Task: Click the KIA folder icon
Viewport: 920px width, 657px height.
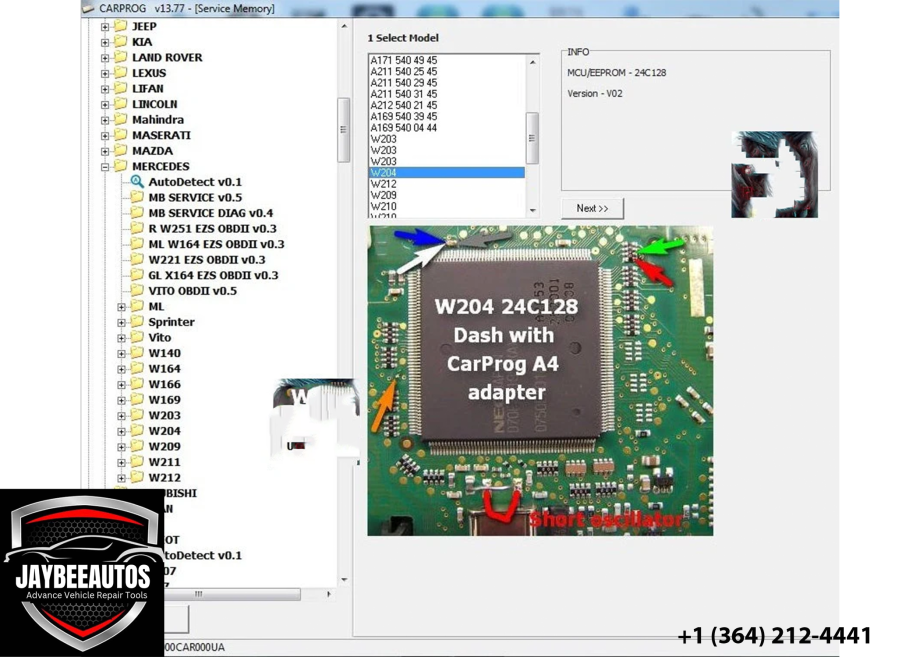Action: [x=120, y=42]
